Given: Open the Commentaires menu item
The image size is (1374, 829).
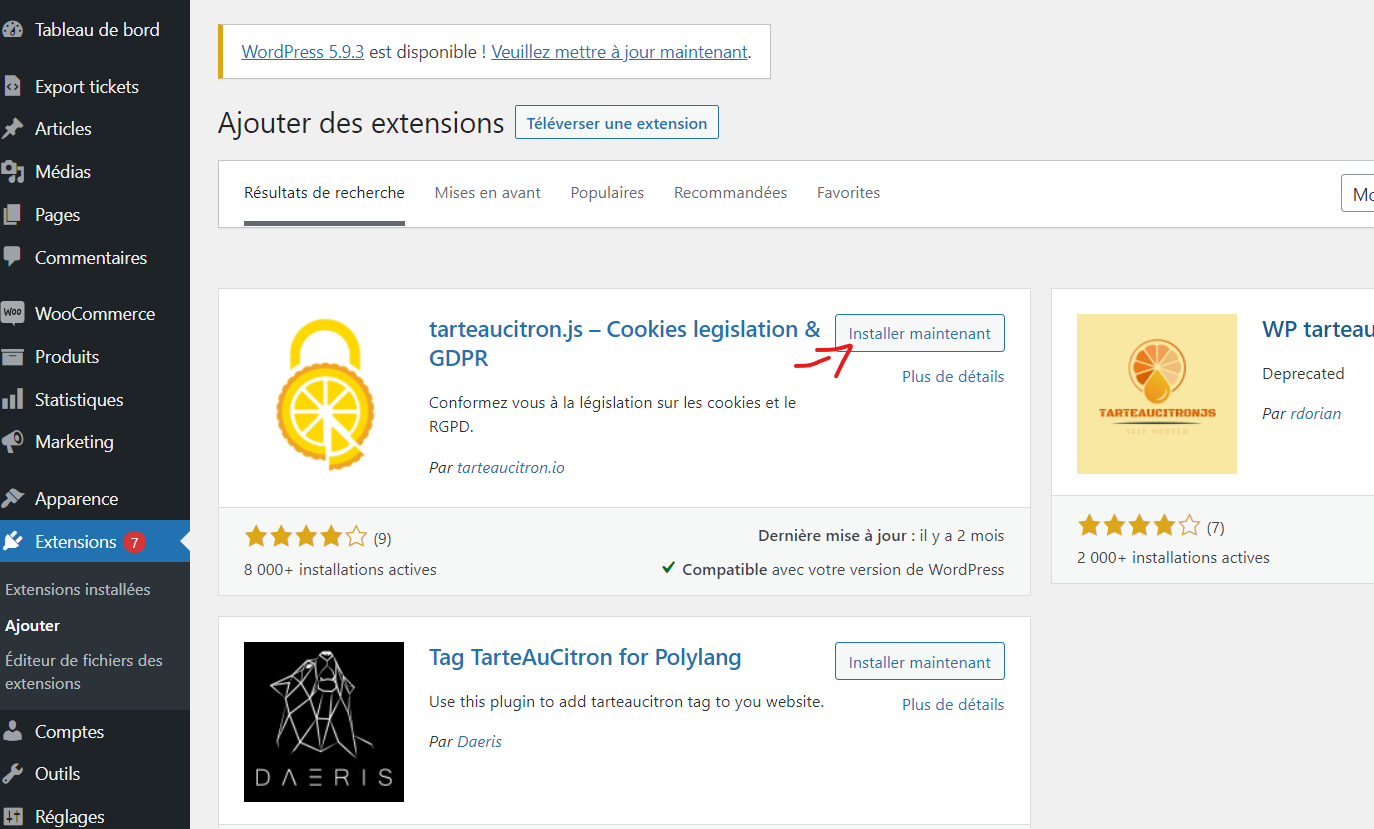Looking at the screenshot, I should (90, 258).
